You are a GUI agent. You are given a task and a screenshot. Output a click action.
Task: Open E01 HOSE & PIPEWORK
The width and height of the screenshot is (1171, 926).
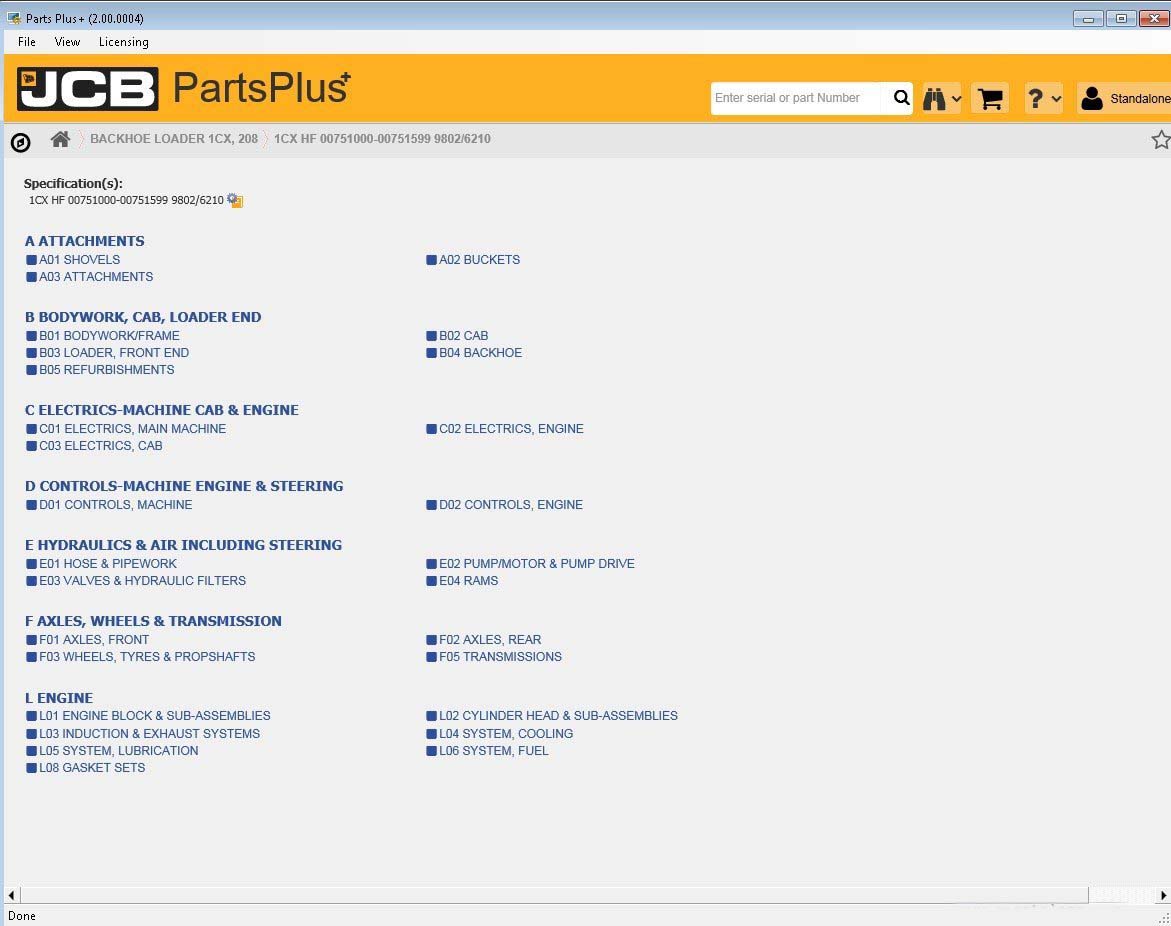(108, 565)
